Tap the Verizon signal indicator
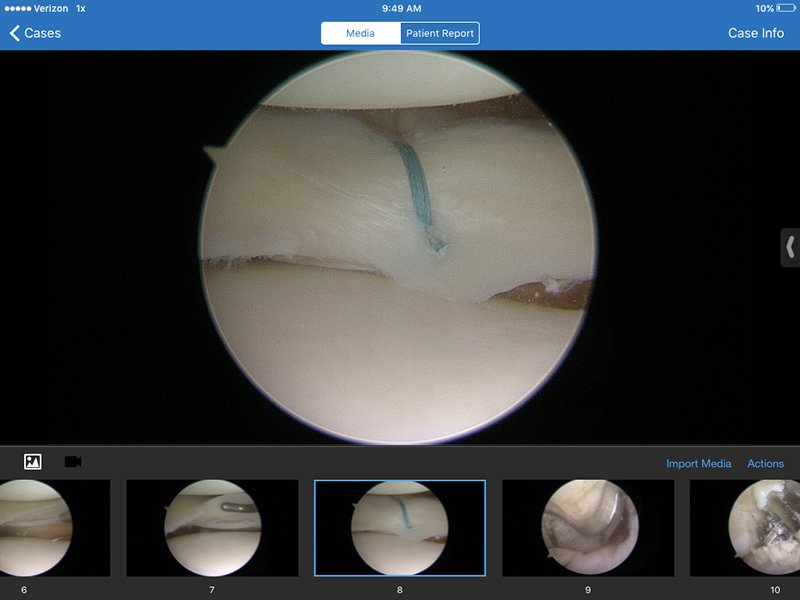Image resolution: width=800 pixels, height=600 pixels. 36,8
